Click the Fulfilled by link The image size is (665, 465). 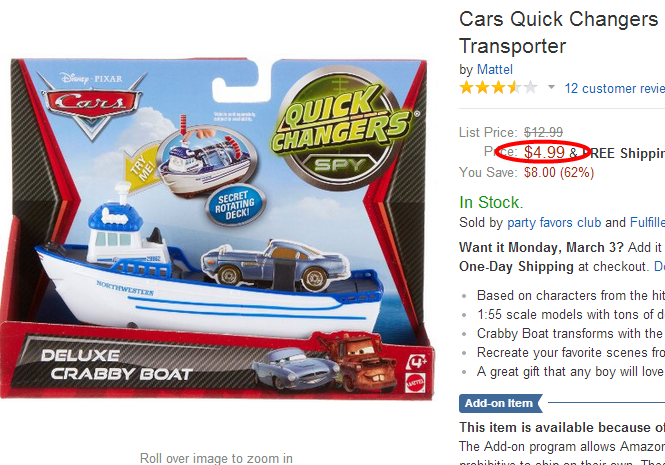[x=647, y=222]
